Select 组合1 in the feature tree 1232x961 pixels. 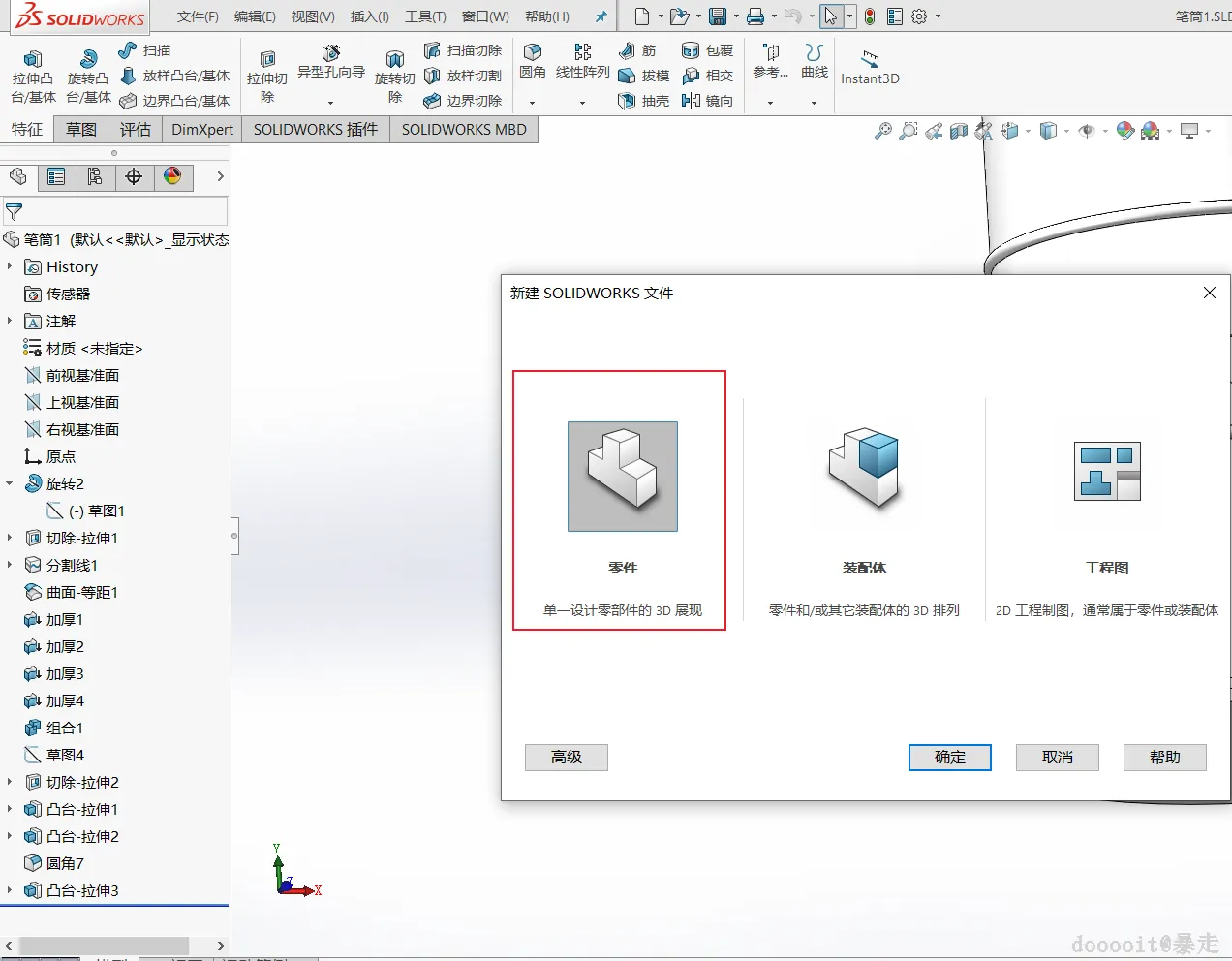point(54,728)
